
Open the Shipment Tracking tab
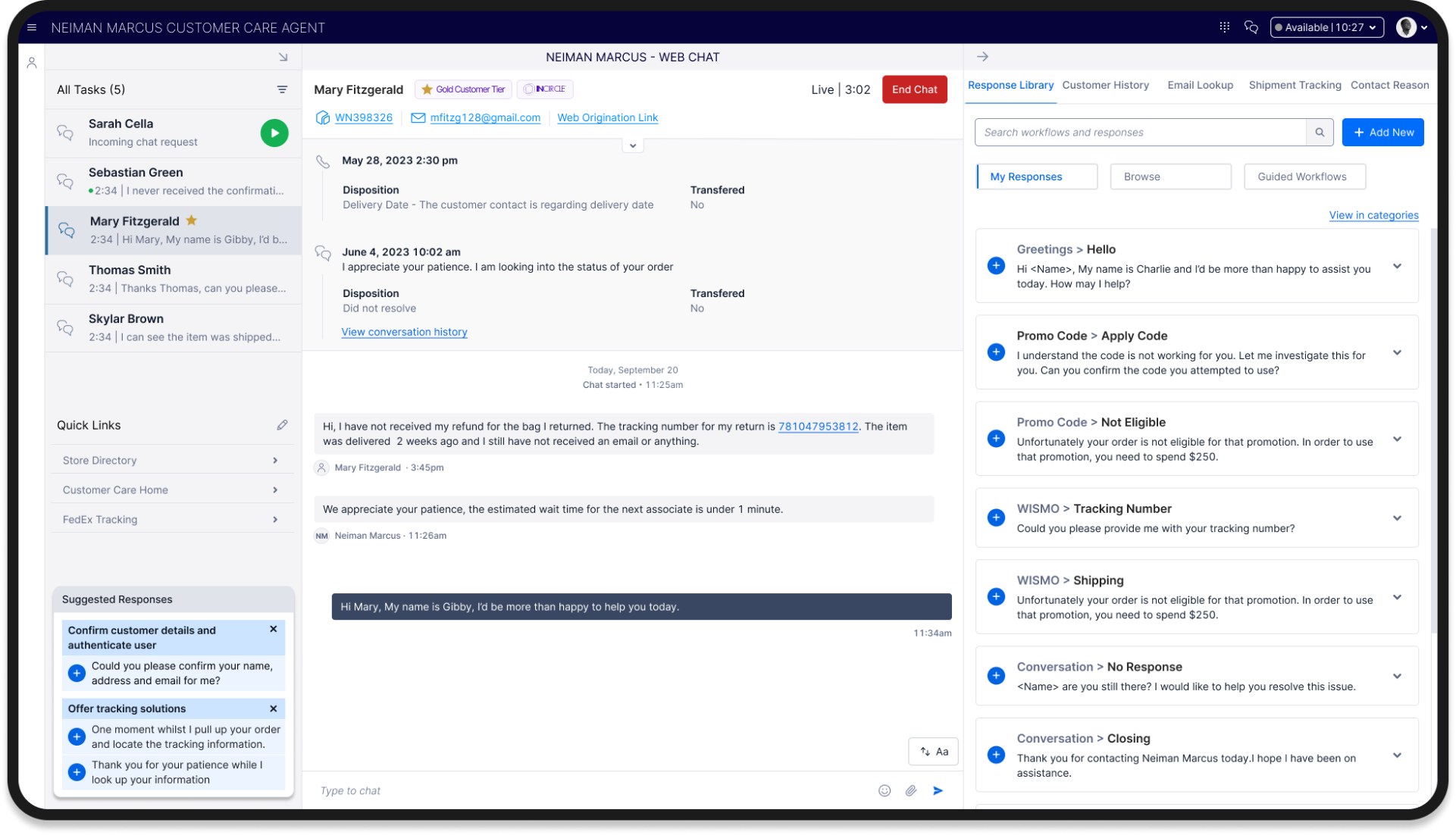pos(1295,85)
